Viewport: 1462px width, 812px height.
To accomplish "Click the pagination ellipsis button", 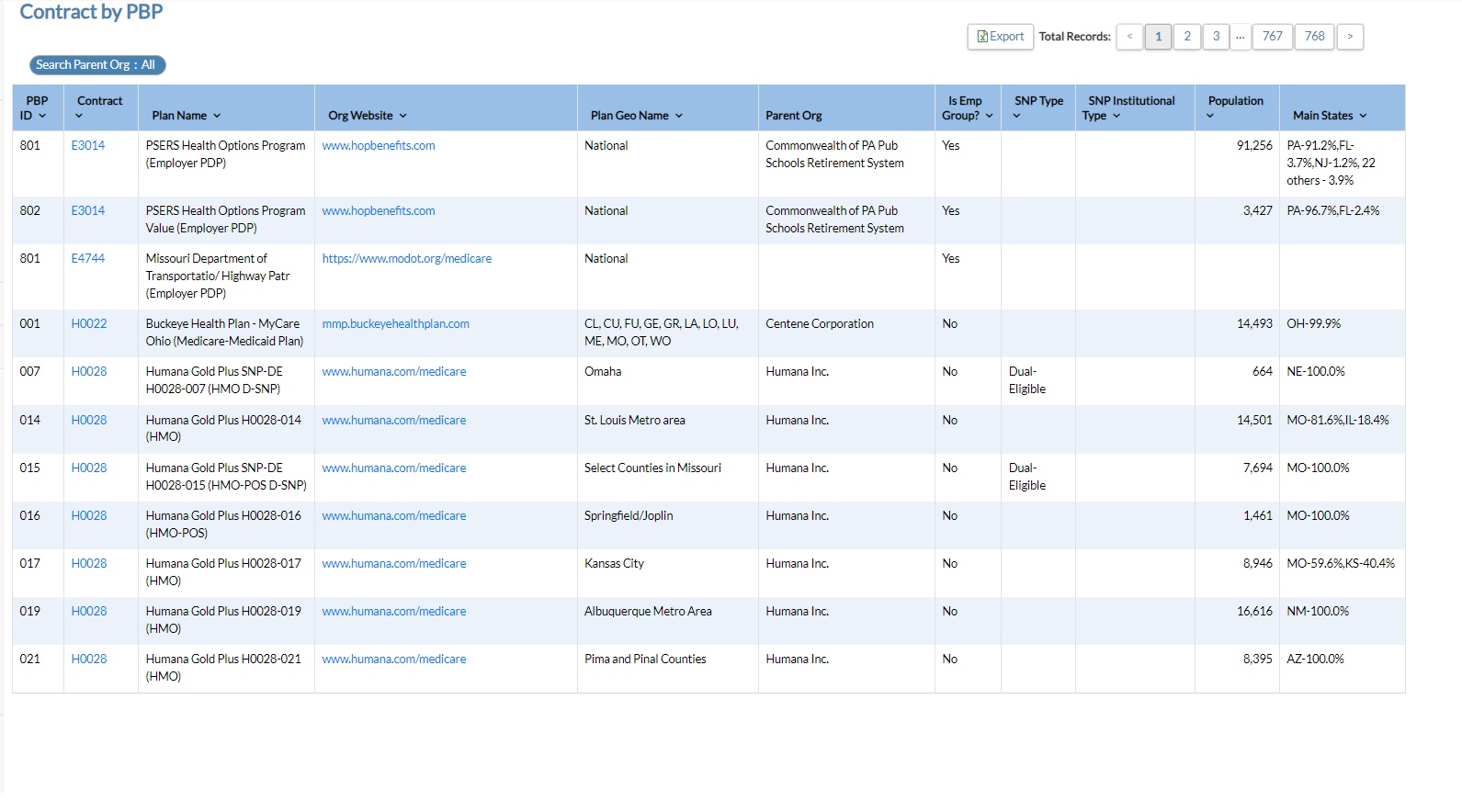I will point(1240,37).
